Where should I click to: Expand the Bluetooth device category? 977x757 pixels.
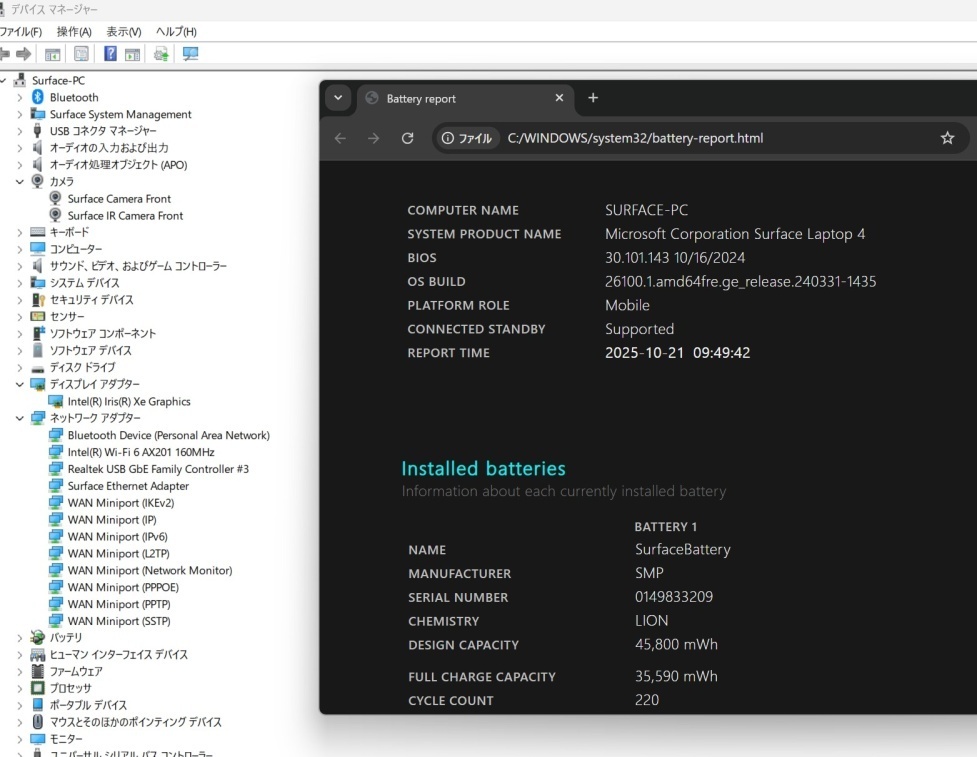[19, 98]
